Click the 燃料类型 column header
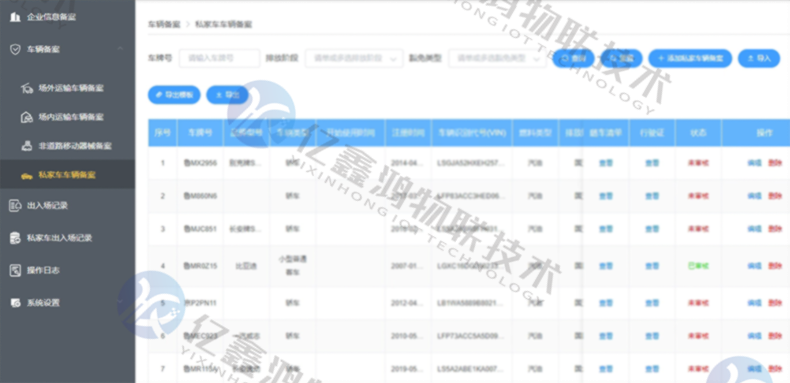This screenshot has width=790, height=383. [535, 133]
